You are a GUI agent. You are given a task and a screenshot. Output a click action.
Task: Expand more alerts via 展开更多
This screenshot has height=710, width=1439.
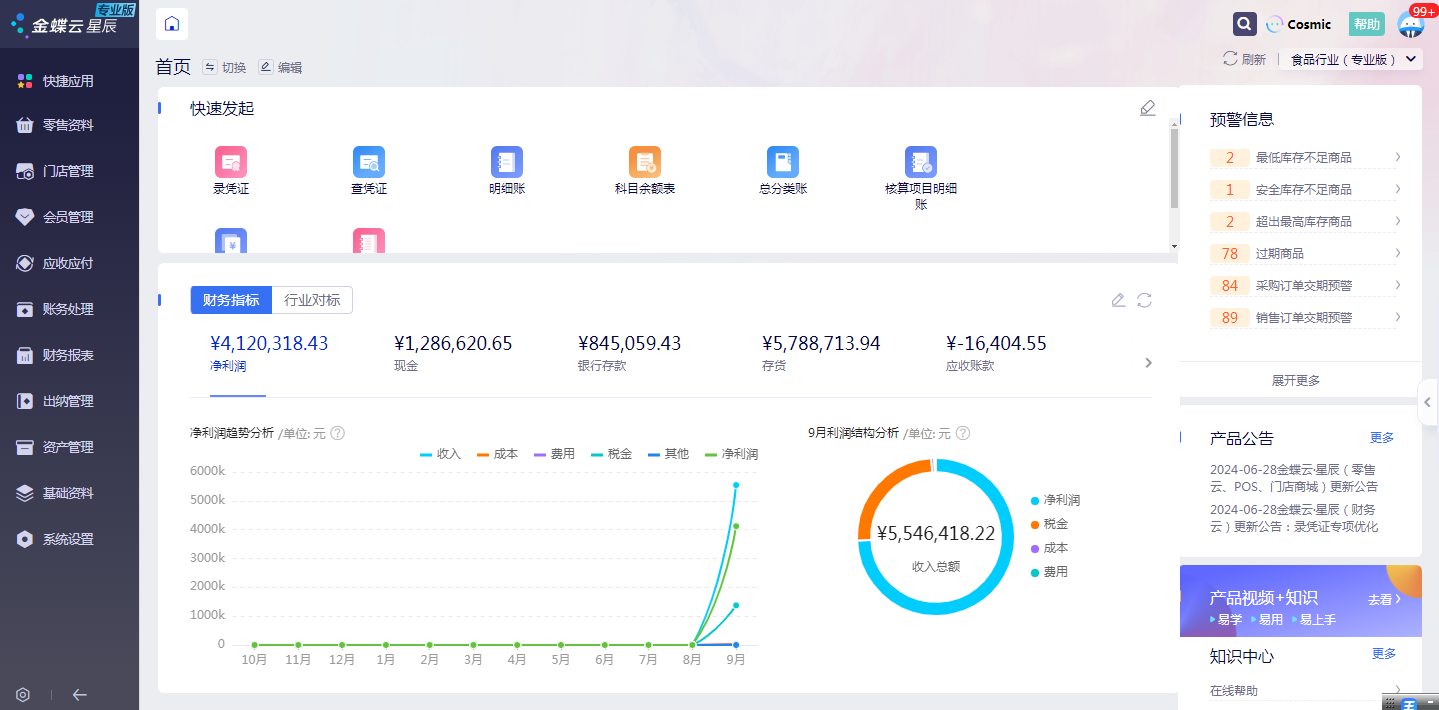pyautogui.click(x=1296, y=381)
